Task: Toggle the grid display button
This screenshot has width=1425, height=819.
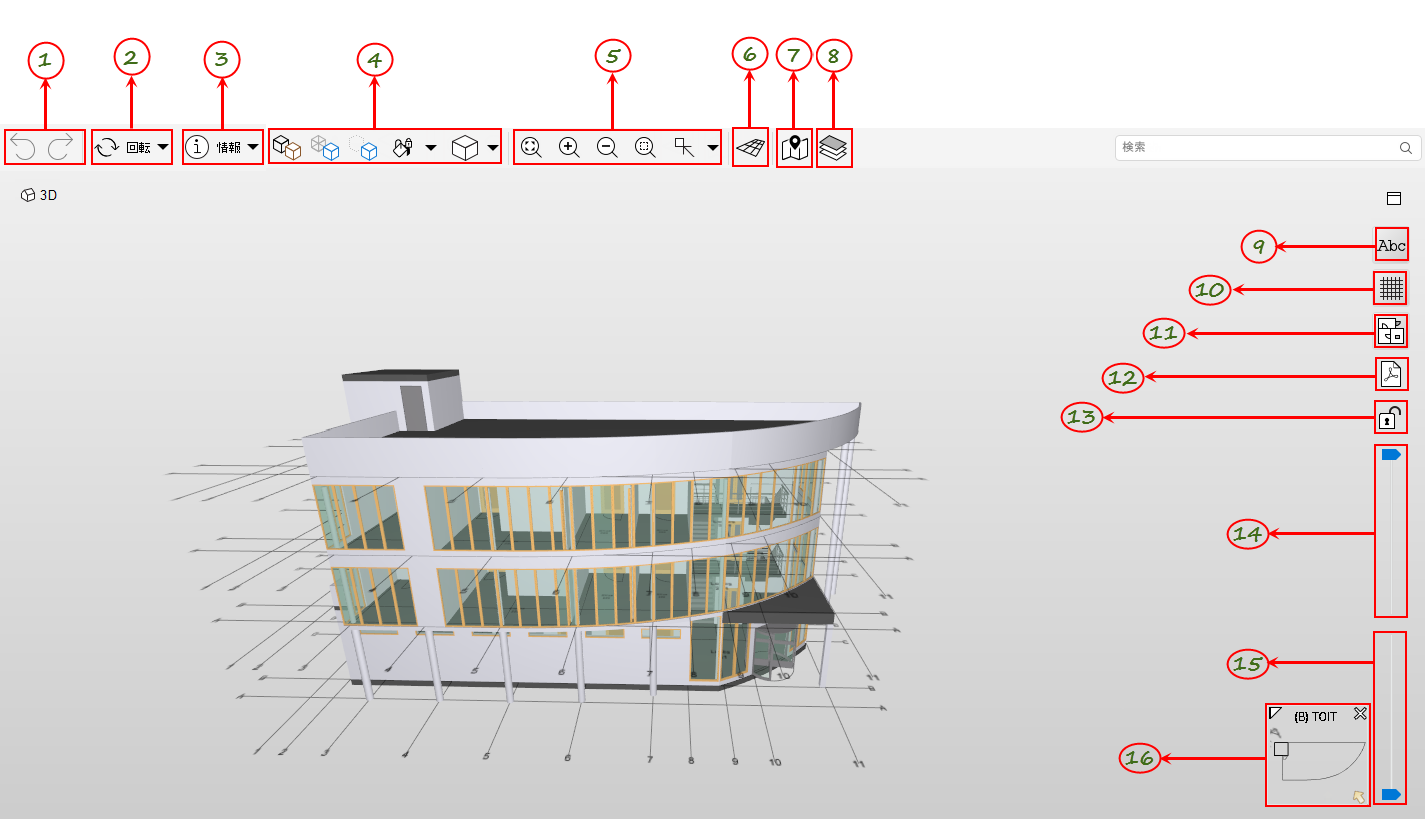Action: [1391, 288]
